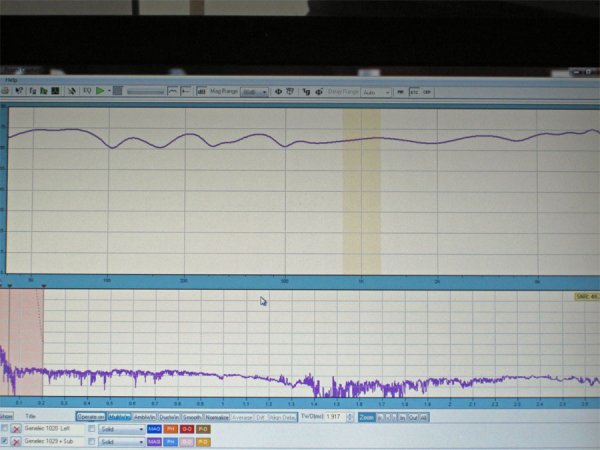The height and width of the screenshot is (450, 600).
Task: Tick the checkbox before Solid in the Left row
Action: pos(92,428)
